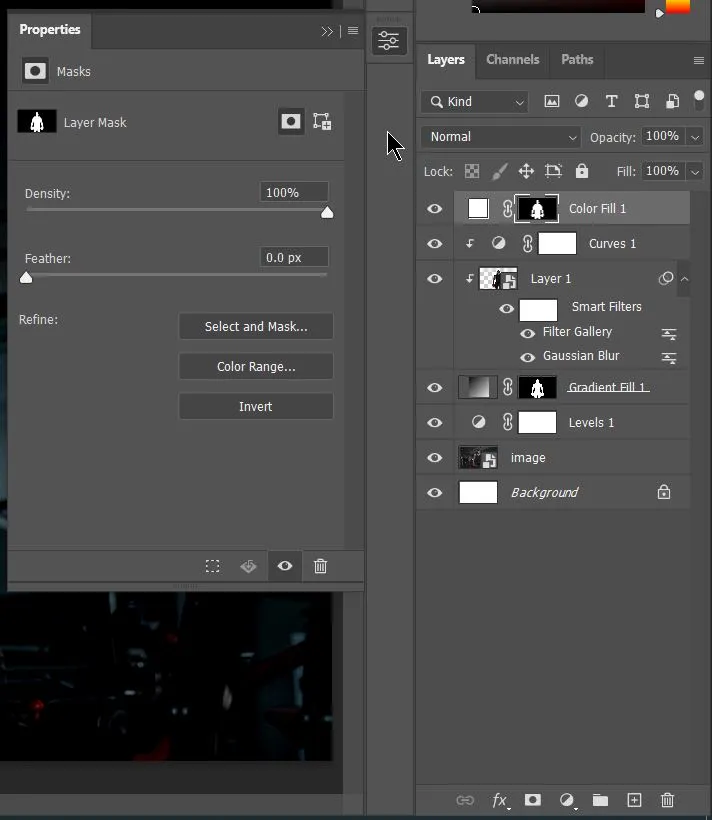Screen dimensions: 712x820
Task: Create a new layer
Action: 634,800
